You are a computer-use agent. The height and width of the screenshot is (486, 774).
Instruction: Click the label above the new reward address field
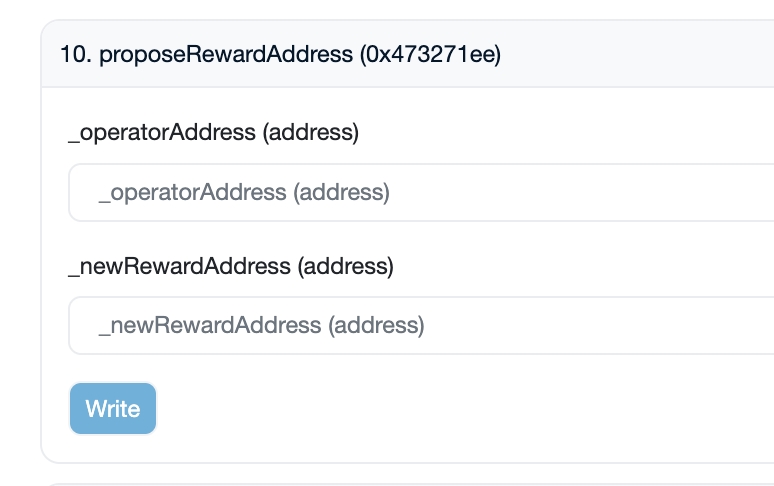point(231,267)
